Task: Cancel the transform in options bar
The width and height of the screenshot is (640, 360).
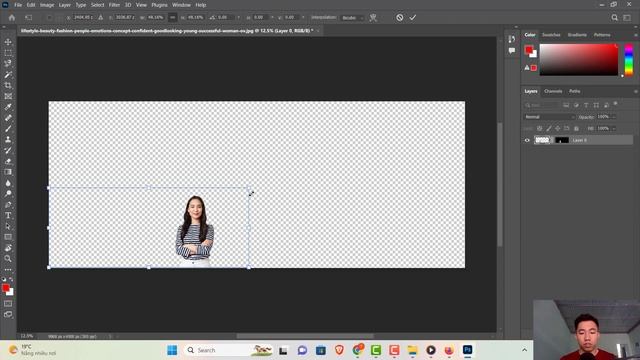Action: point(400,18)
